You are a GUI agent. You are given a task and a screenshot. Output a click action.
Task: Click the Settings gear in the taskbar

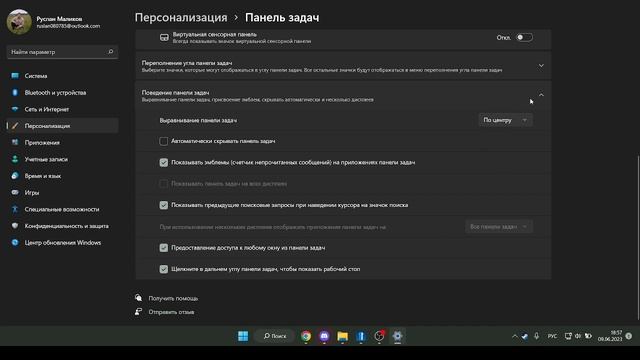397,336
